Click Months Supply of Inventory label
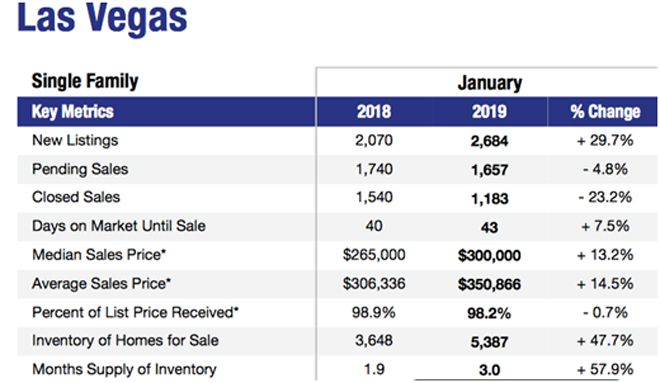Viewport: 660px width, 383px height. pyautogui.click(x=124, y=369)
